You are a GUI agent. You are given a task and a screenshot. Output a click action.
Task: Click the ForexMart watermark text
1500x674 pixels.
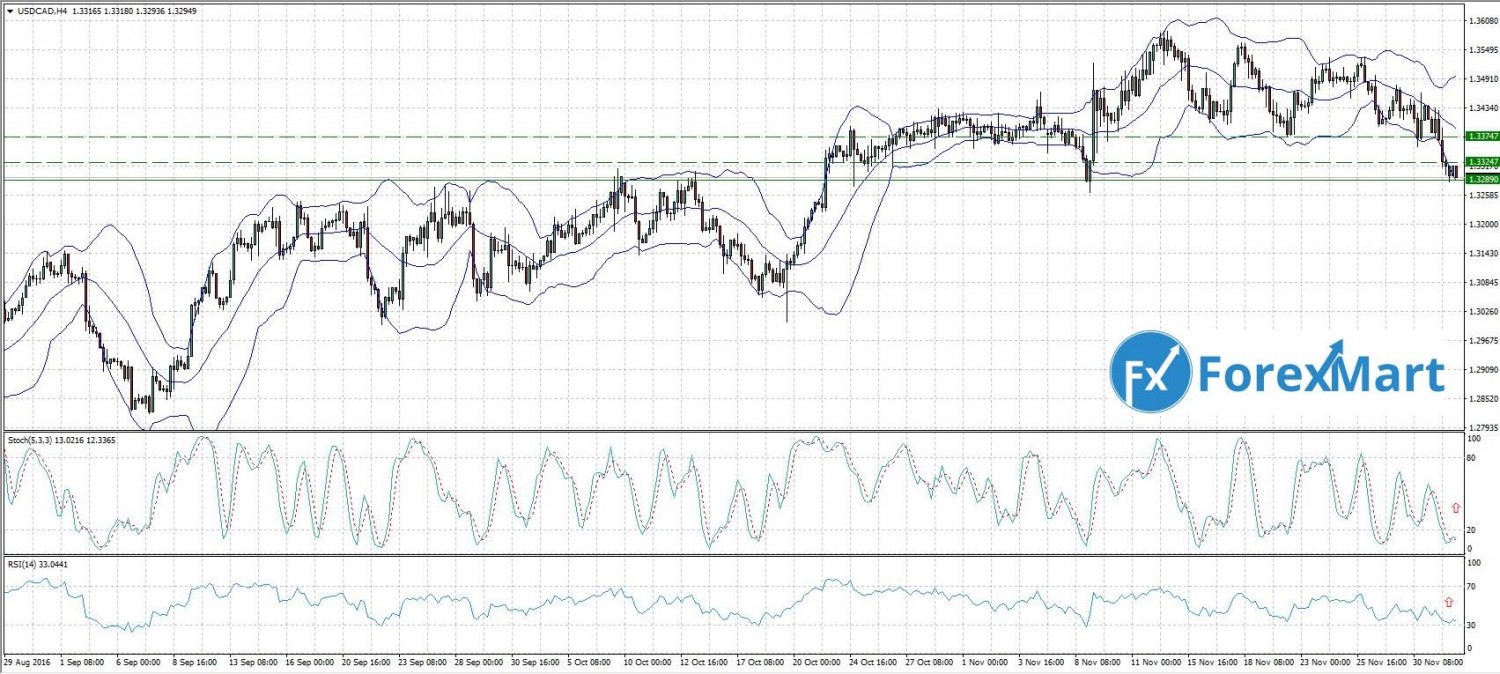pyautogui.click(x=1321, y=375)
